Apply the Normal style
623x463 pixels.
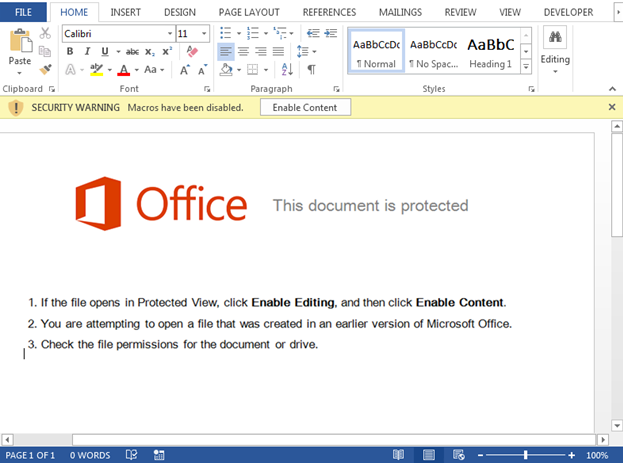pos(376,51)
